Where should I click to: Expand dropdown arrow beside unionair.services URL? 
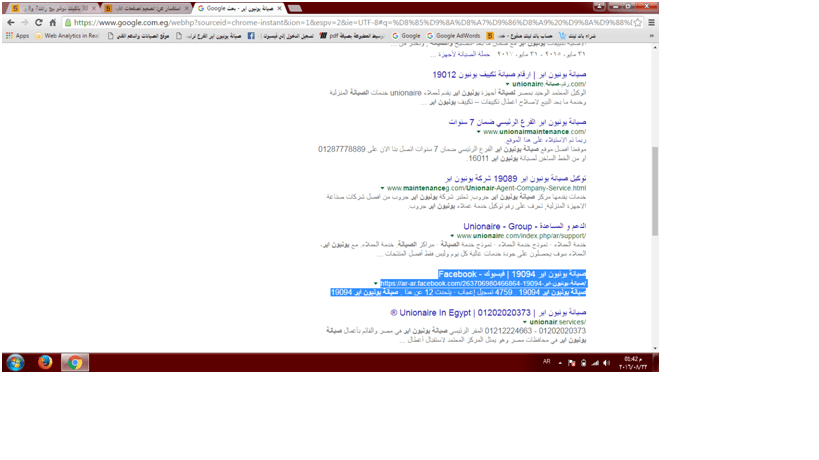point(524,322)
